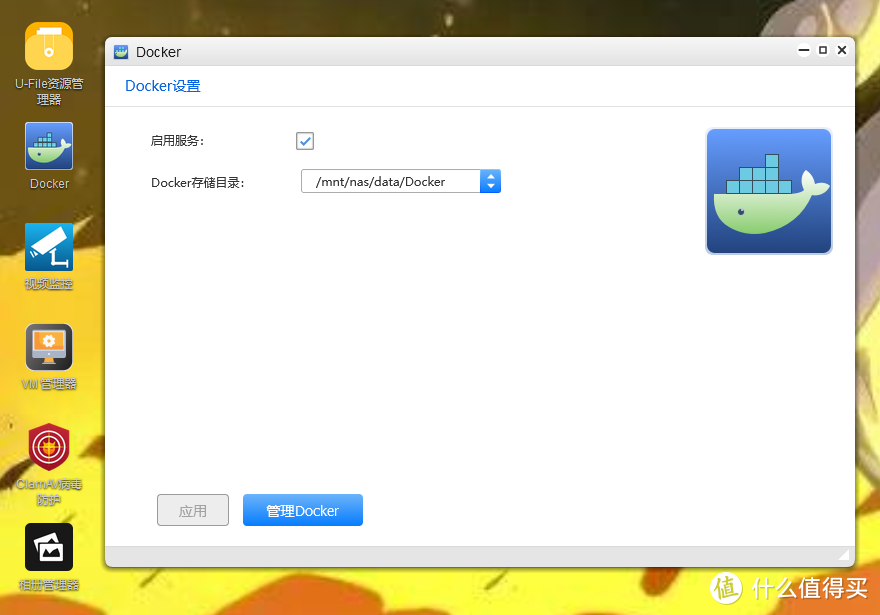Launch Docker from the left dock
The width and height of the screenshot is (880, 615).
[x=48, y=145]
